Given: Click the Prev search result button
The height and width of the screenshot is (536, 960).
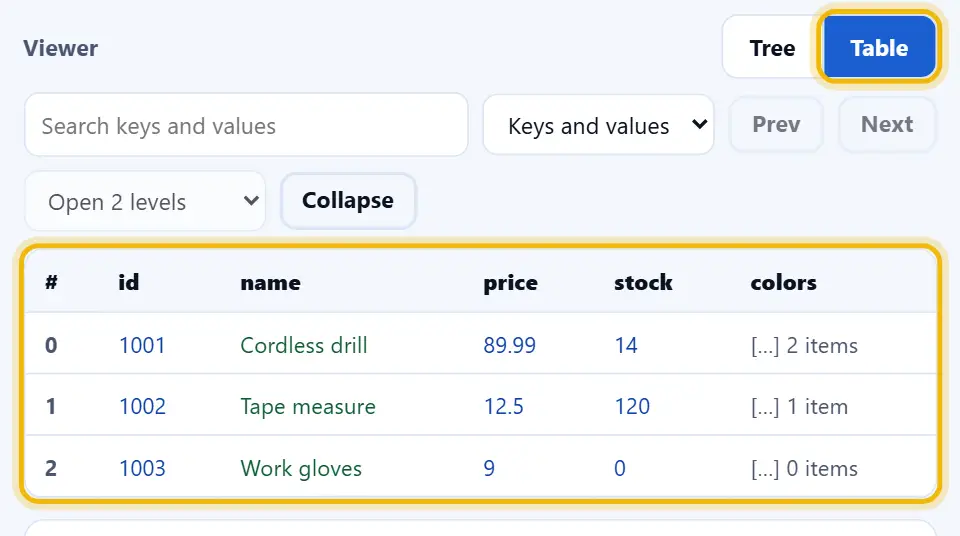Looking at the screenshot, I should (776, 124).
